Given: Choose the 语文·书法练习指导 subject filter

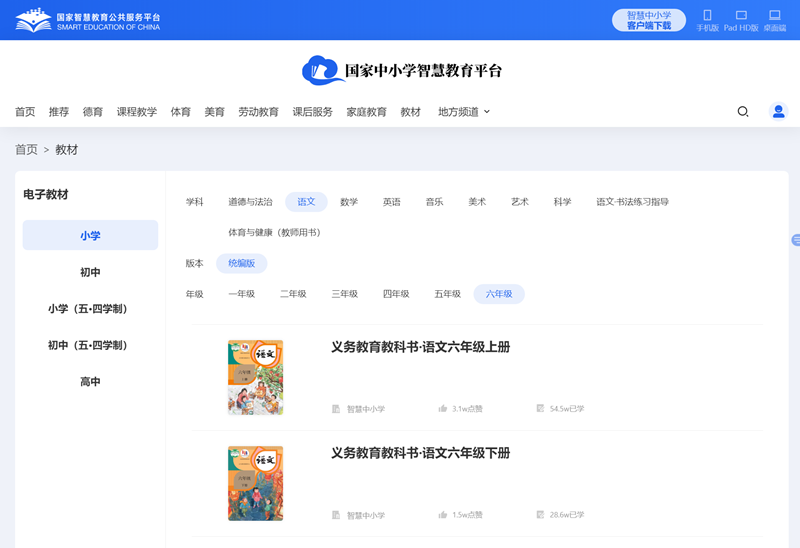Looking at the screenshot, I should point(633,202).
